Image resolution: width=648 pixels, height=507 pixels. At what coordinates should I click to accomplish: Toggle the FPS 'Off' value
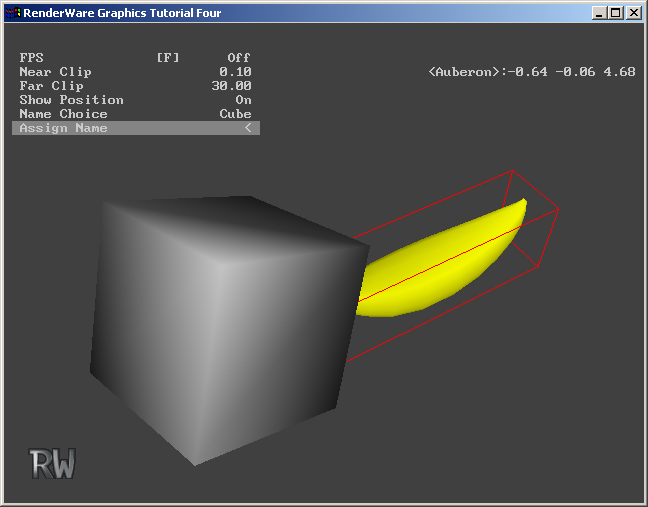tap(238, 58)
